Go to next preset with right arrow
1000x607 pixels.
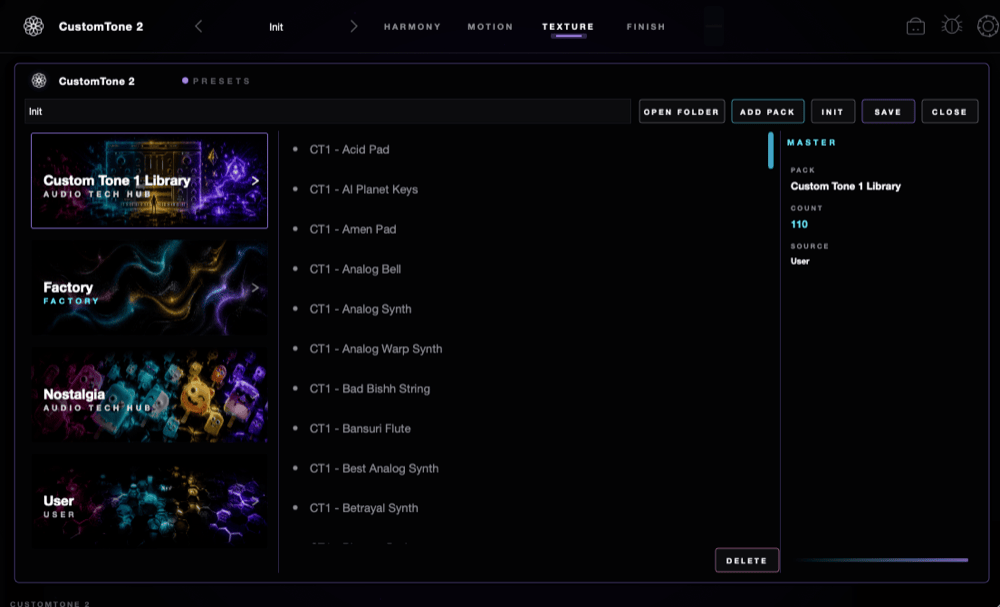point(354,26)
